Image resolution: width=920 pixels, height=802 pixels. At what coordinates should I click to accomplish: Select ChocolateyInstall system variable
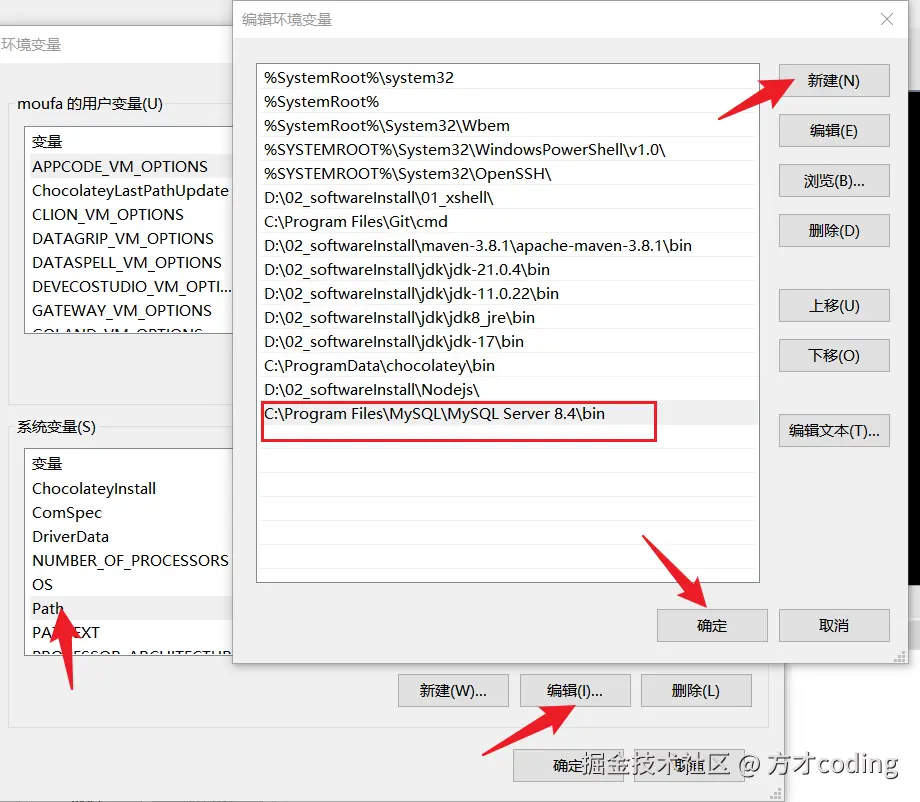click(130, 489)
